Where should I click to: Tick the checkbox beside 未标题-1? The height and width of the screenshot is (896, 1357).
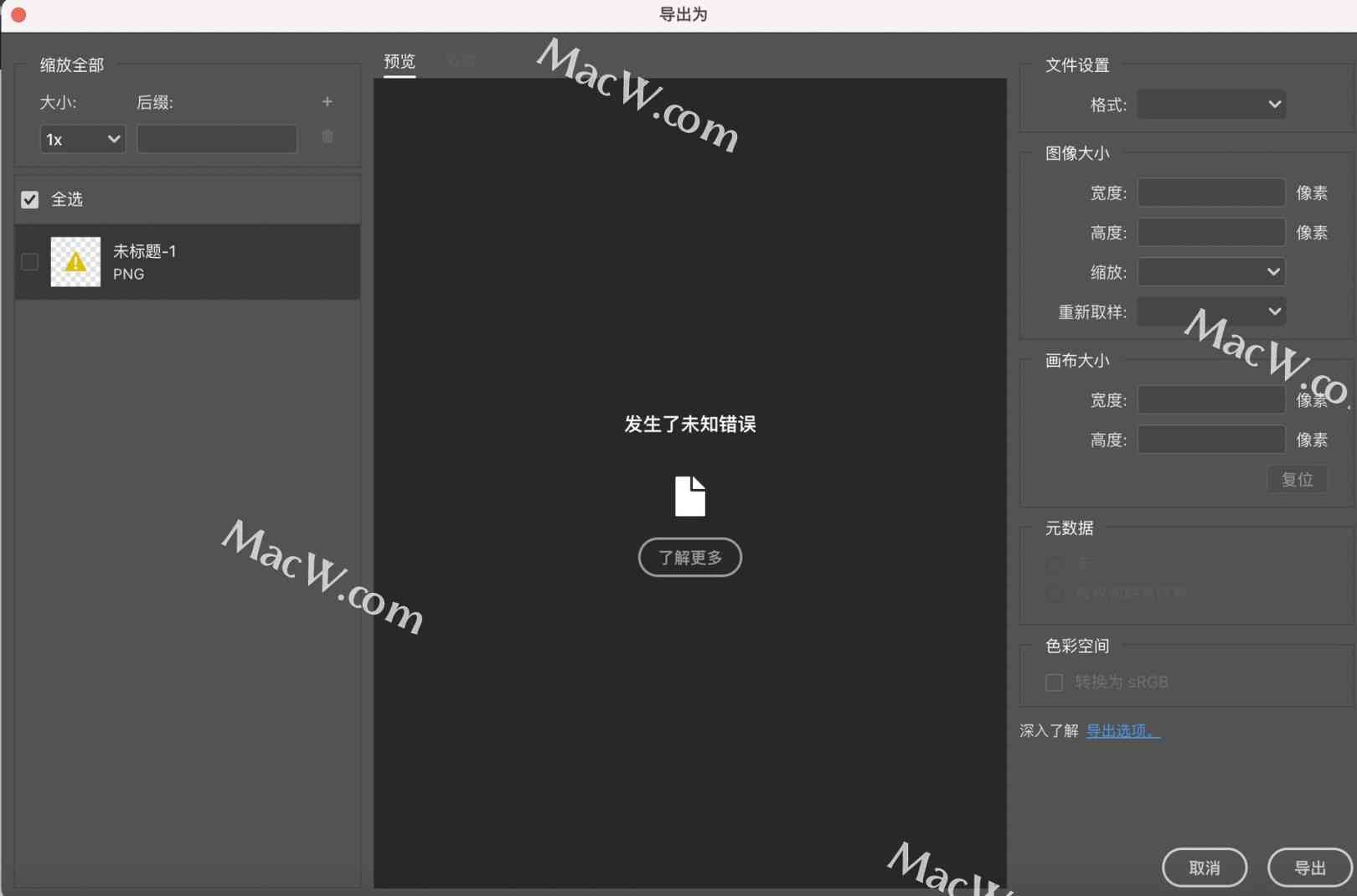(x=30, y=262)
